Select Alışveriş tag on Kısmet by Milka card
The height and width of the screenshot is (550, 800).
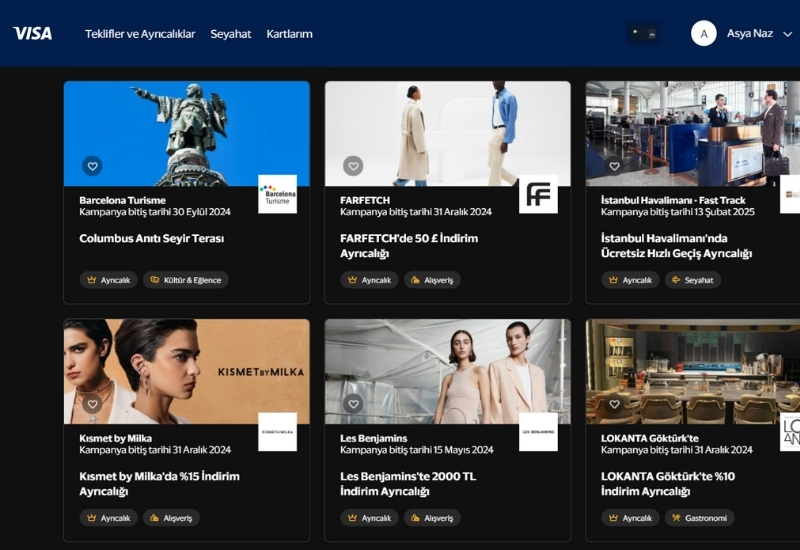pyautogui.click(x=171, y=518)
